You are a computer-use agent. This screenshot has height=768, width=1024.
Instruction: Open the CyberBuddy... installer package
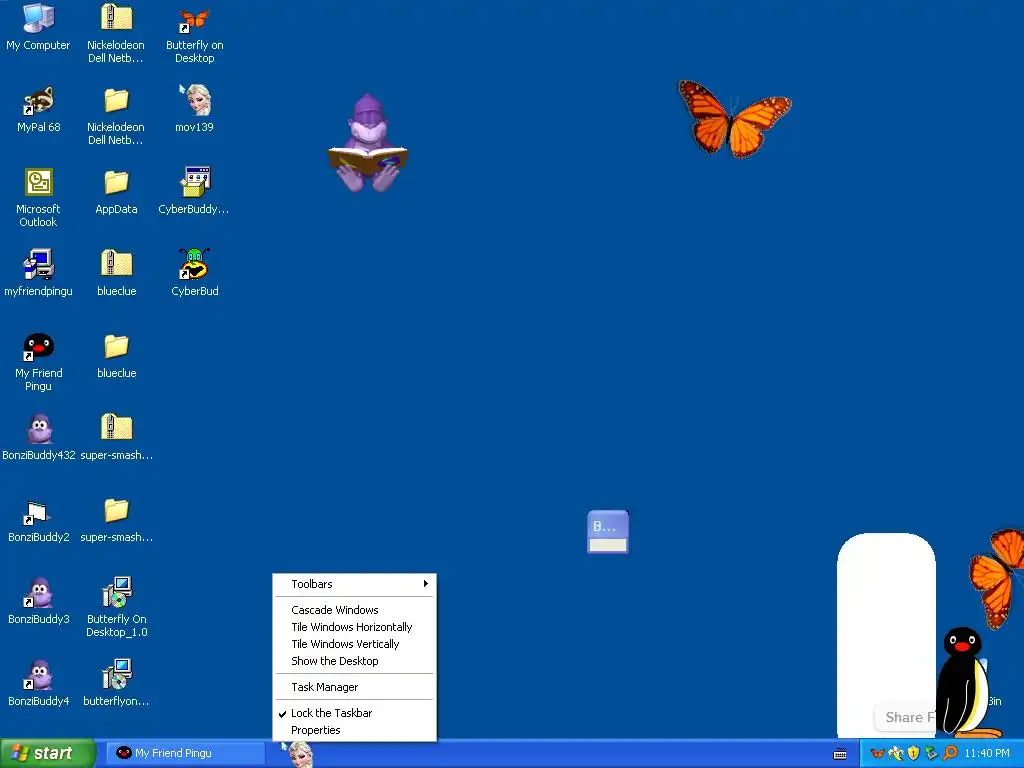point(194,191)
